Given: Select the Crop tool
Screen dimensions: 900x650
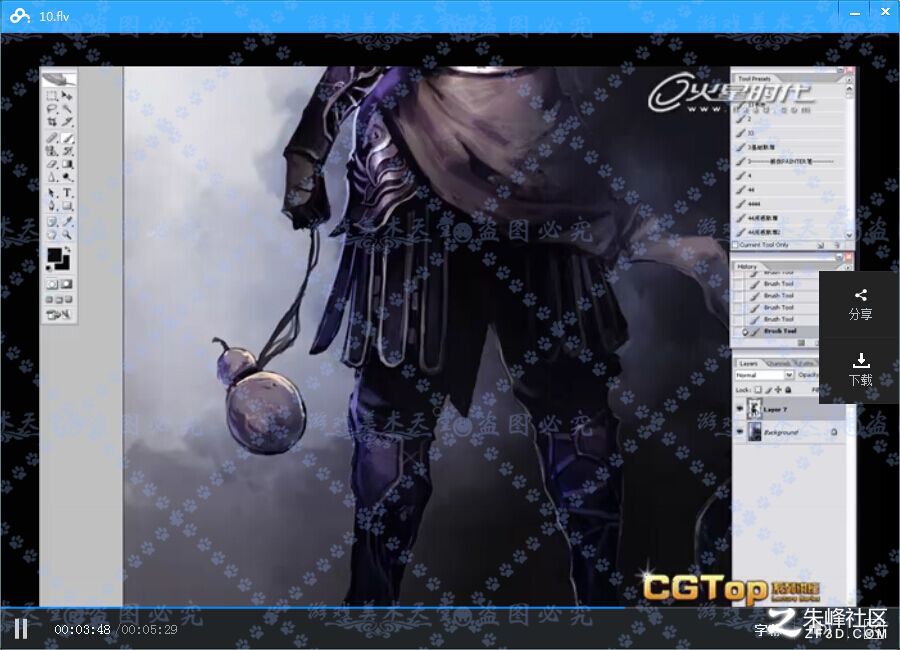Looking at the screenshot, I should pyautogui.click(x=52, y=121).
